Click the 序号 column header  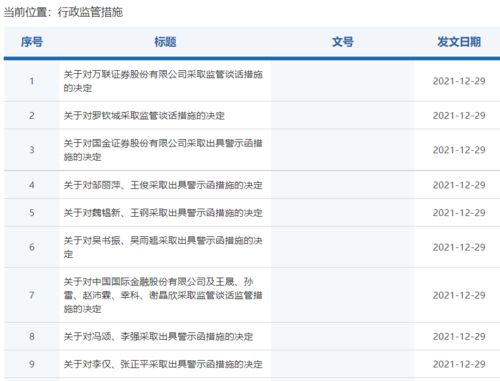pos(32,42)
